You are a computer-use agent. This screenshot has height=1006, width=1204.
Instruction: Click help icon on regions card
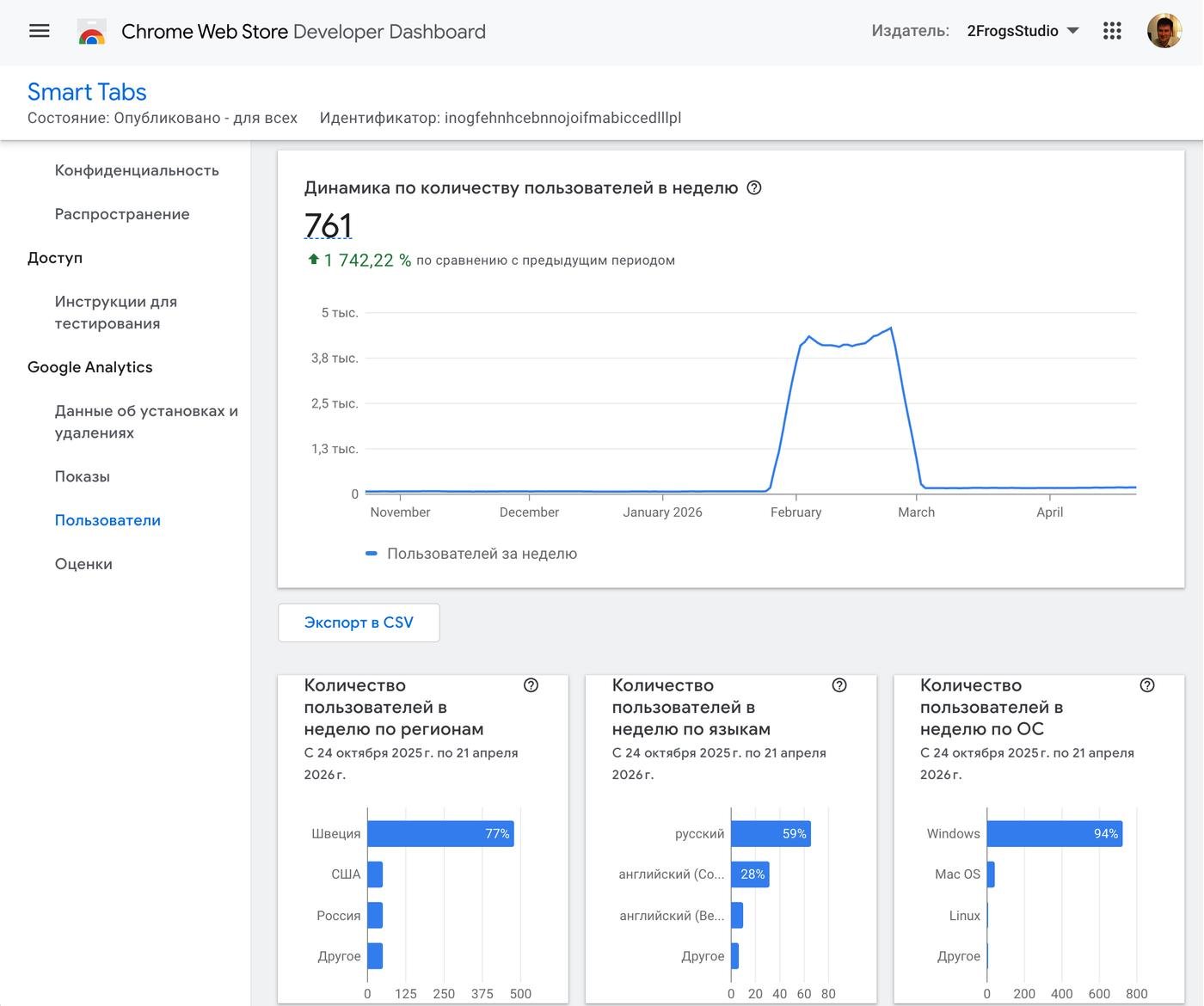coord(531,685)
